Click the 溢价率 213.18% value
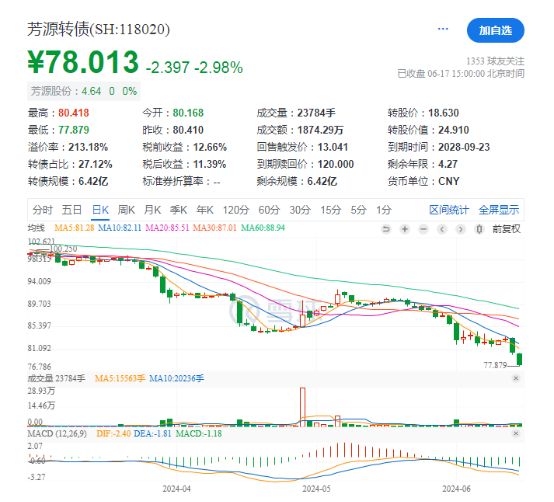Screen dimensions: 554x502 [88, 147]
